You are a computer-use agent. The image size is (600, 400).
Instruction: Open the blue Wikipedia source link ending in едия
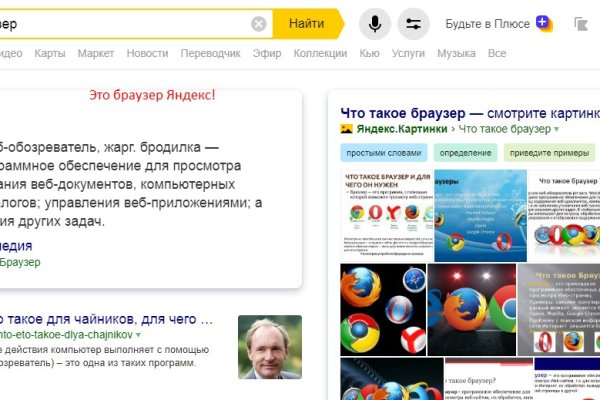[16, 246]
